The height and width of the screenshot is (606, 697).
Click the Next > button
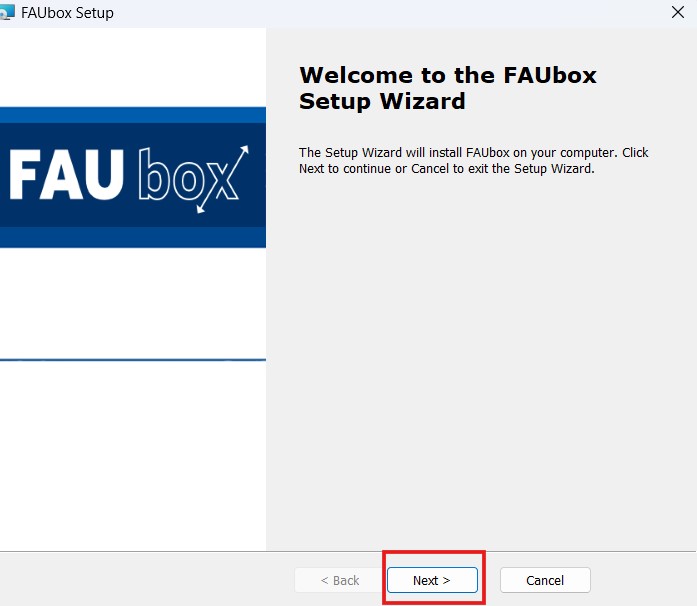(x=432, y=580)
